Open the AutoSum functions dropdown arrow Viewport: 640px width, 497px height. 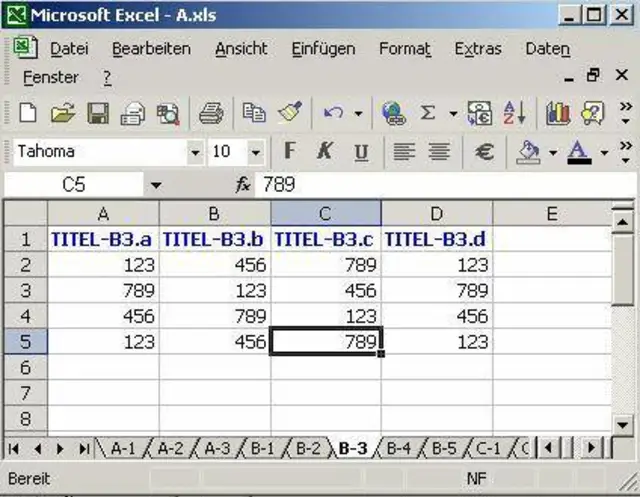coord(453,113)
